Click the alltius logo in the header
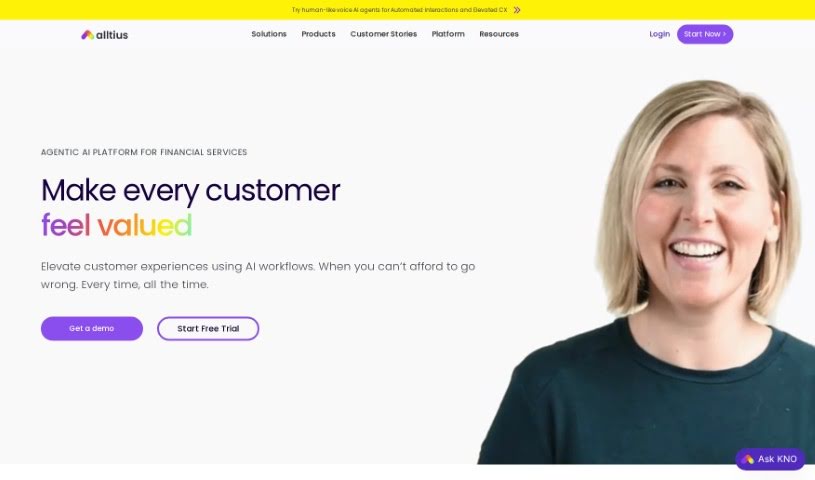 tap(104, 35)
